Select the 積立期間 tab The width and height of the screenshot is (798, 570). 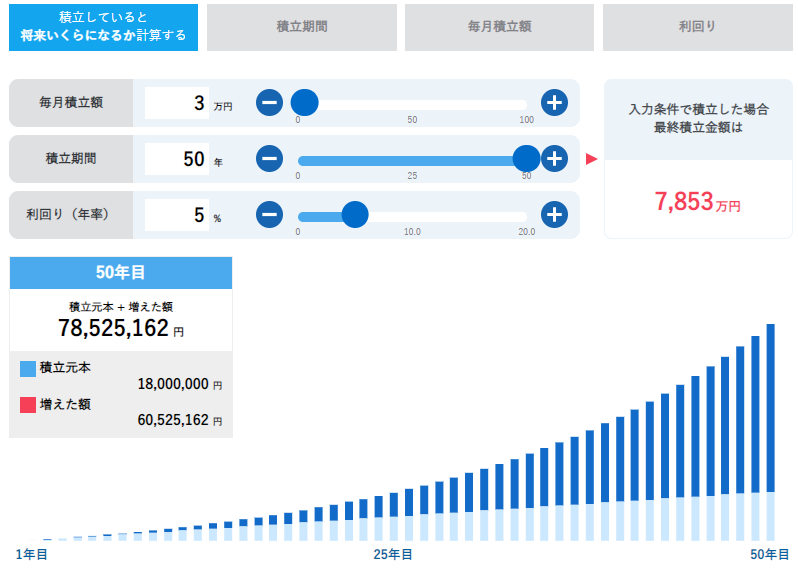301,27
